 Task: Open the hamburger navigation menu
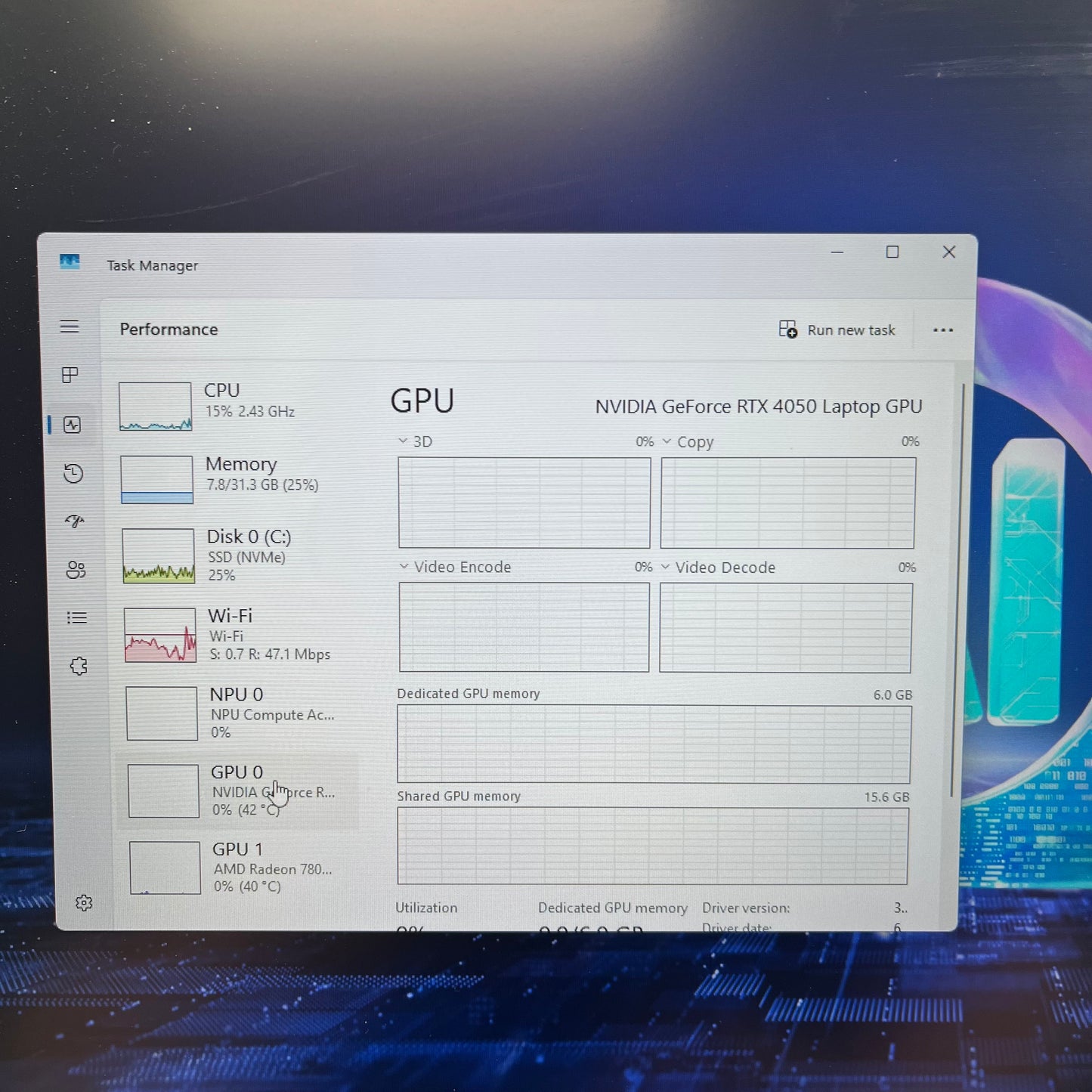70,326
